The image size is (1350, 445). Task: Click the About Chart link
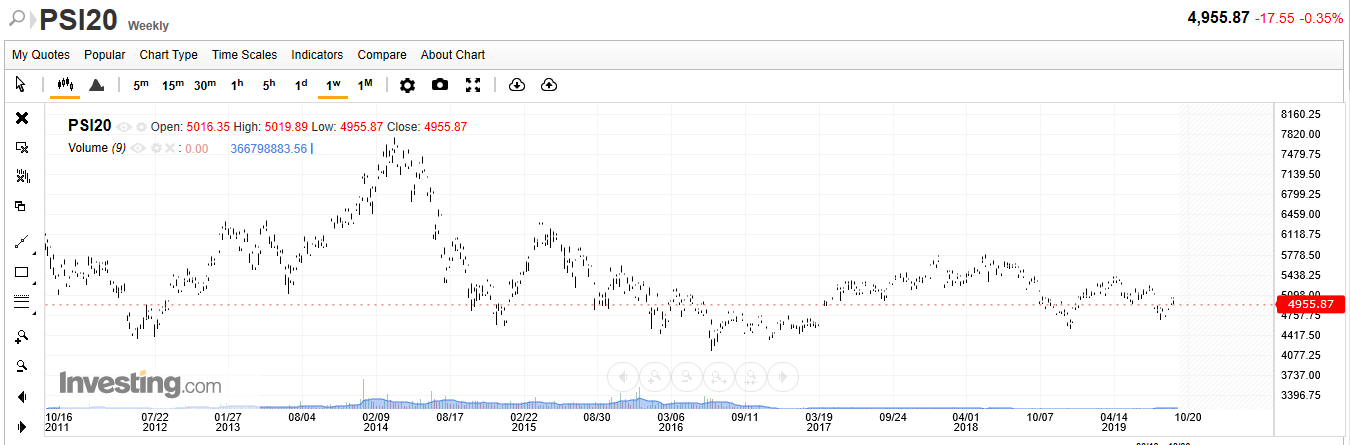click(452, 55)
